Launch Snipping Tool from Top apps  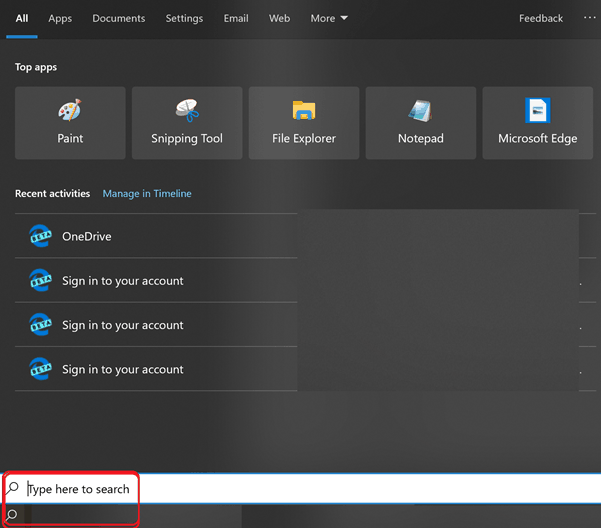(187, 123)
